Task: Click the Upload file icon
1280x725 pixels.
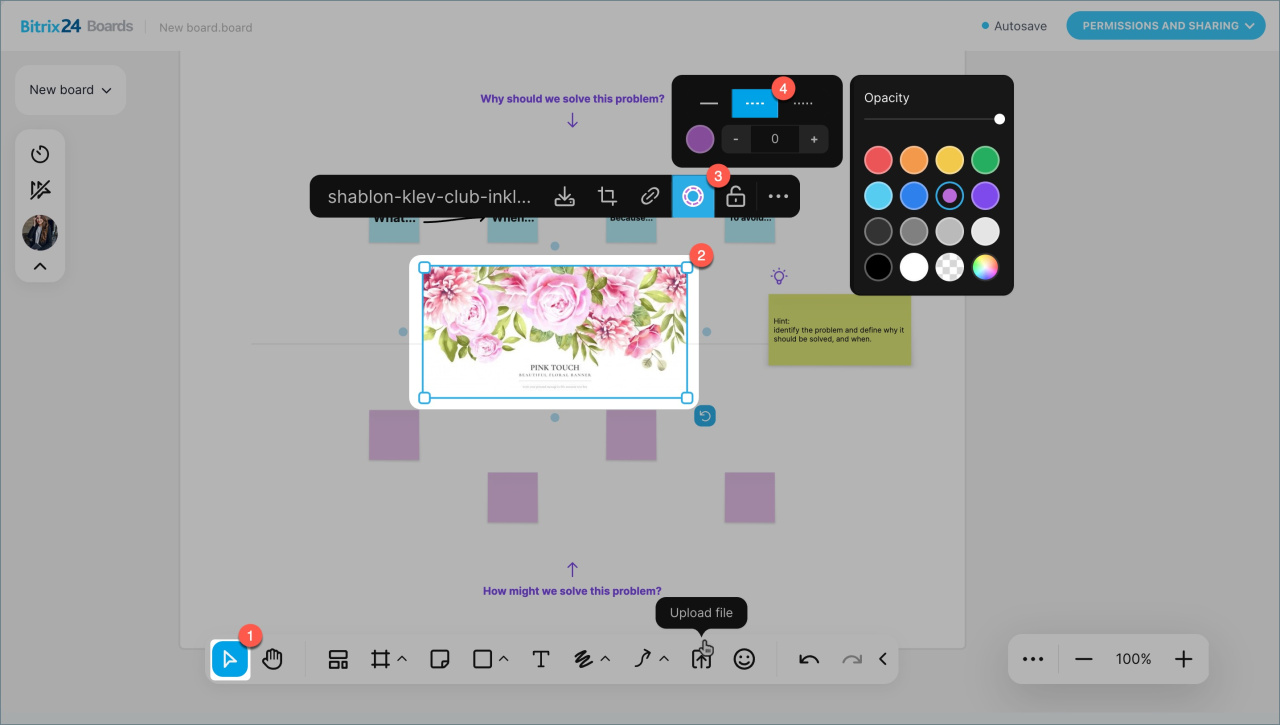Action: tap(701, 659)
